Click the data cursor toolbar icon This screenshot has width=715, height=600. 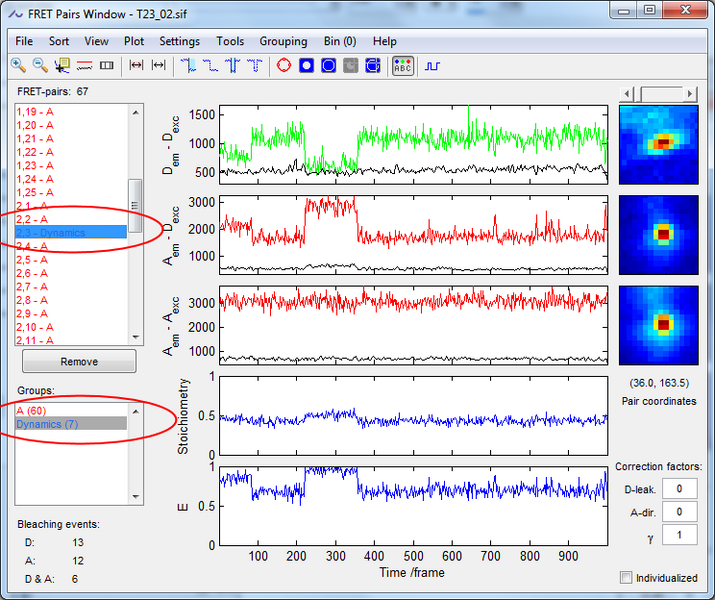tap(62, 66)
